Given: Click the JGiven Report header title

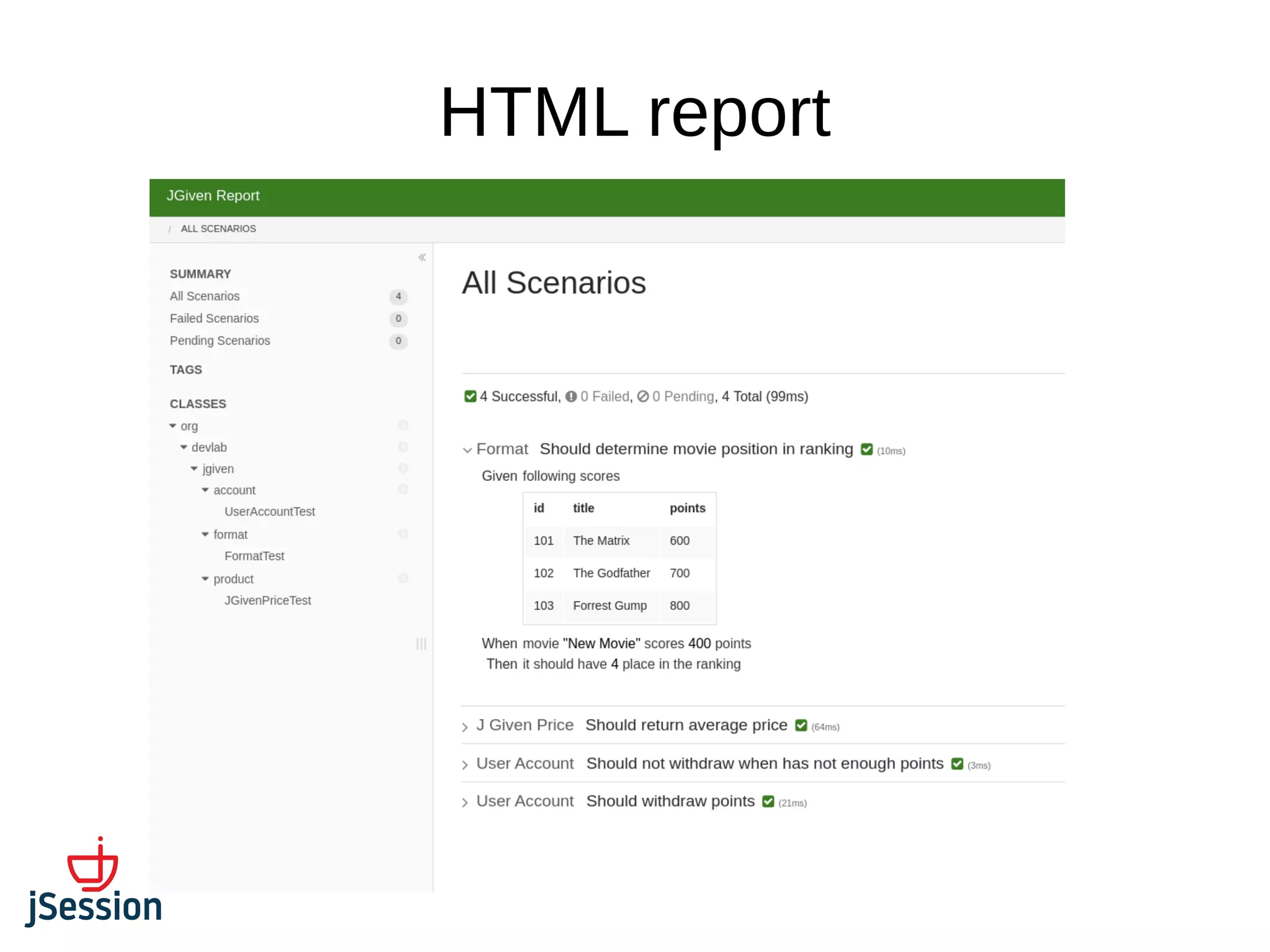Looking at the screenshot, I should 213,196.
